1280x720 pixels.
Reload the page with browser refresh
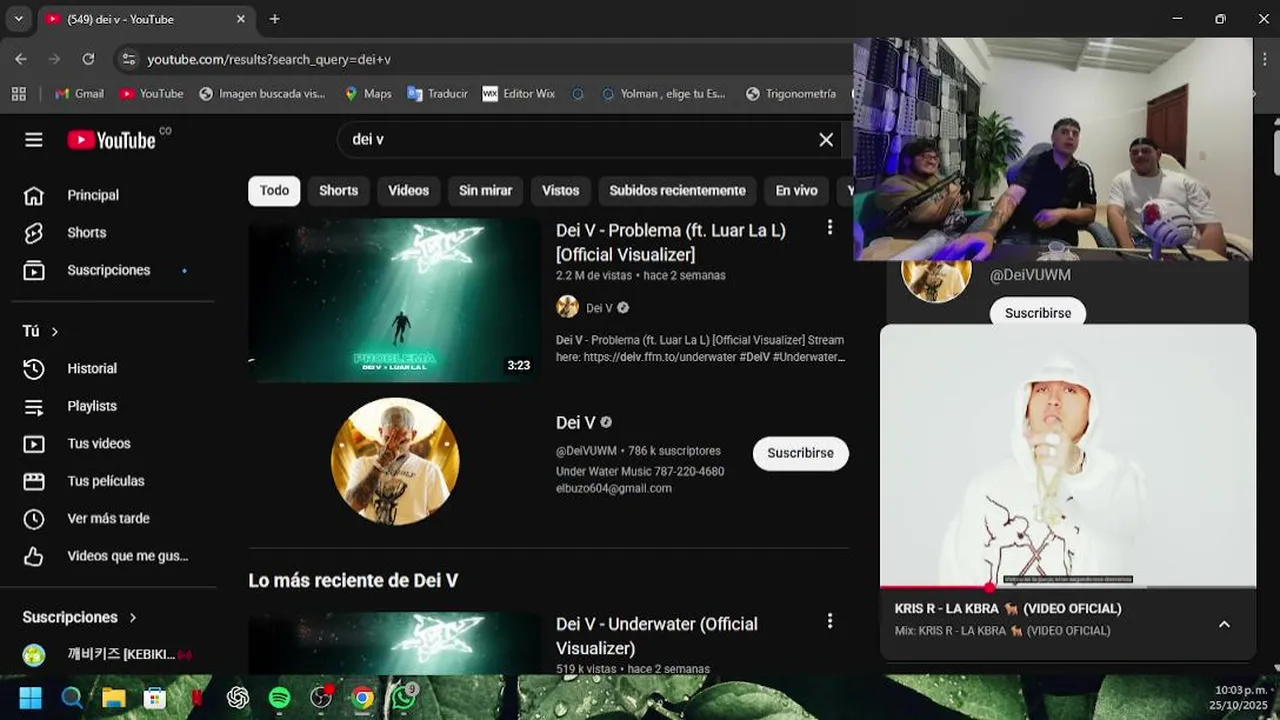pyautogui.click(x=88, y=59)
